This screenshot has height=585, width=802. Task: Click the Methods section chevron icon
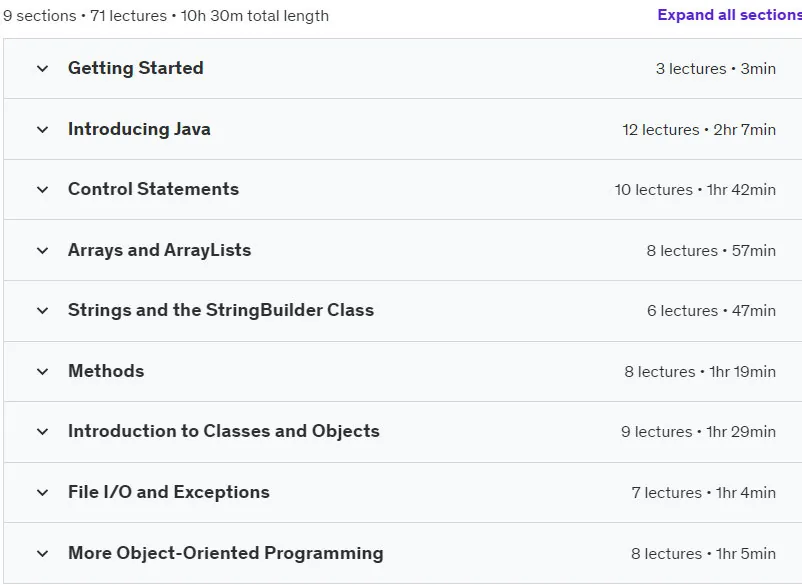43,371
